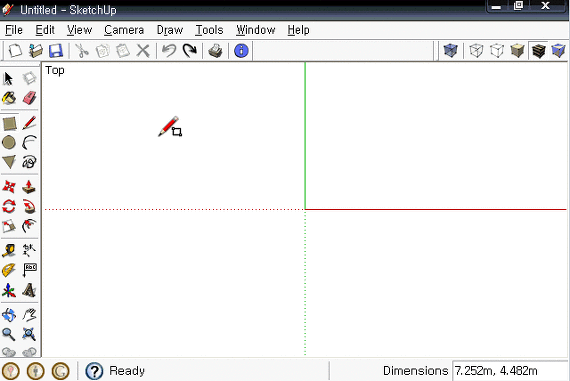Viewport: 570px width, 381px height.
Task: Select the arrow Select tool
Action: click(9, 78)
